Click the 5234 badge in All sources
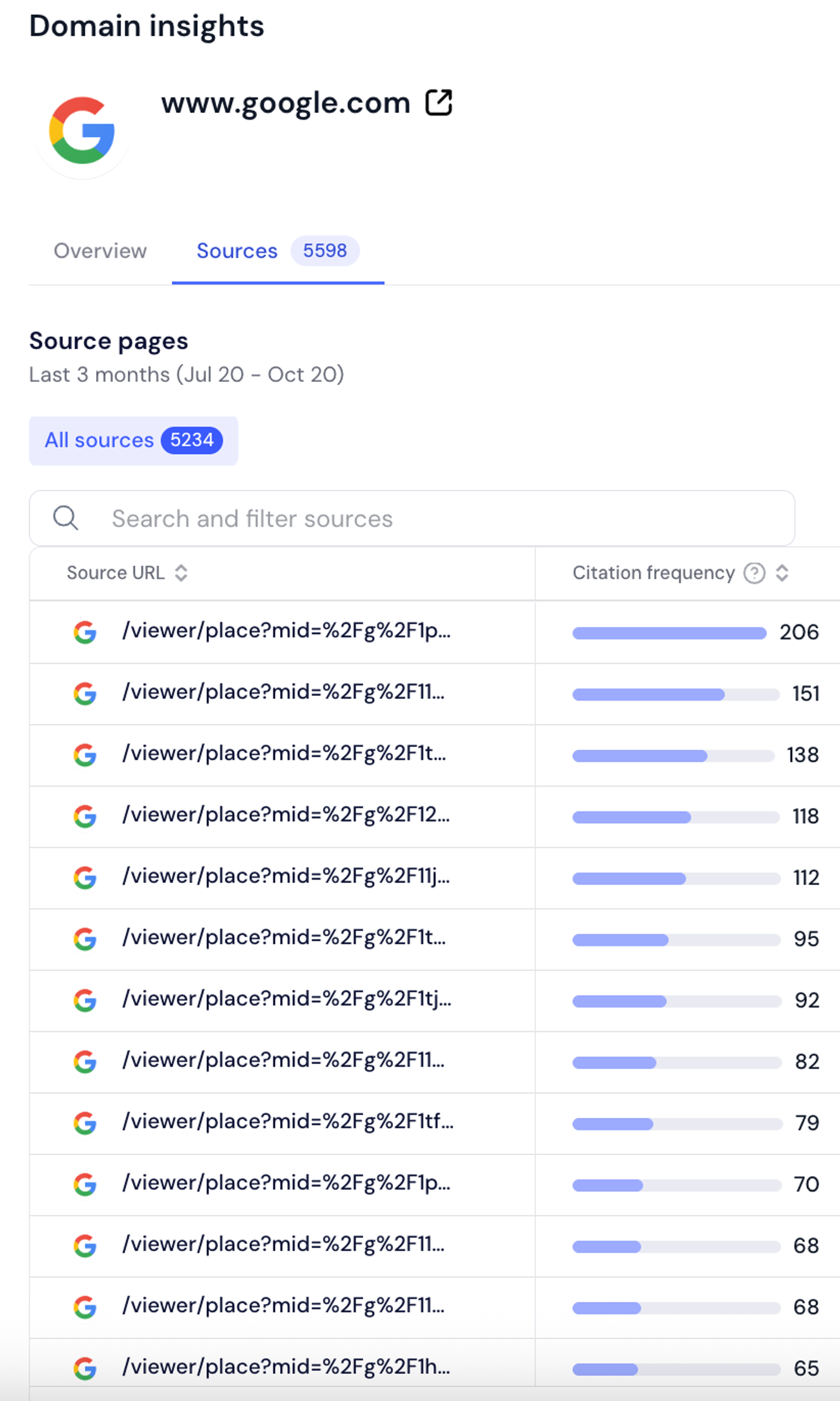Image resolution: width=840 pixels, height=1401 pixels. 192,440
